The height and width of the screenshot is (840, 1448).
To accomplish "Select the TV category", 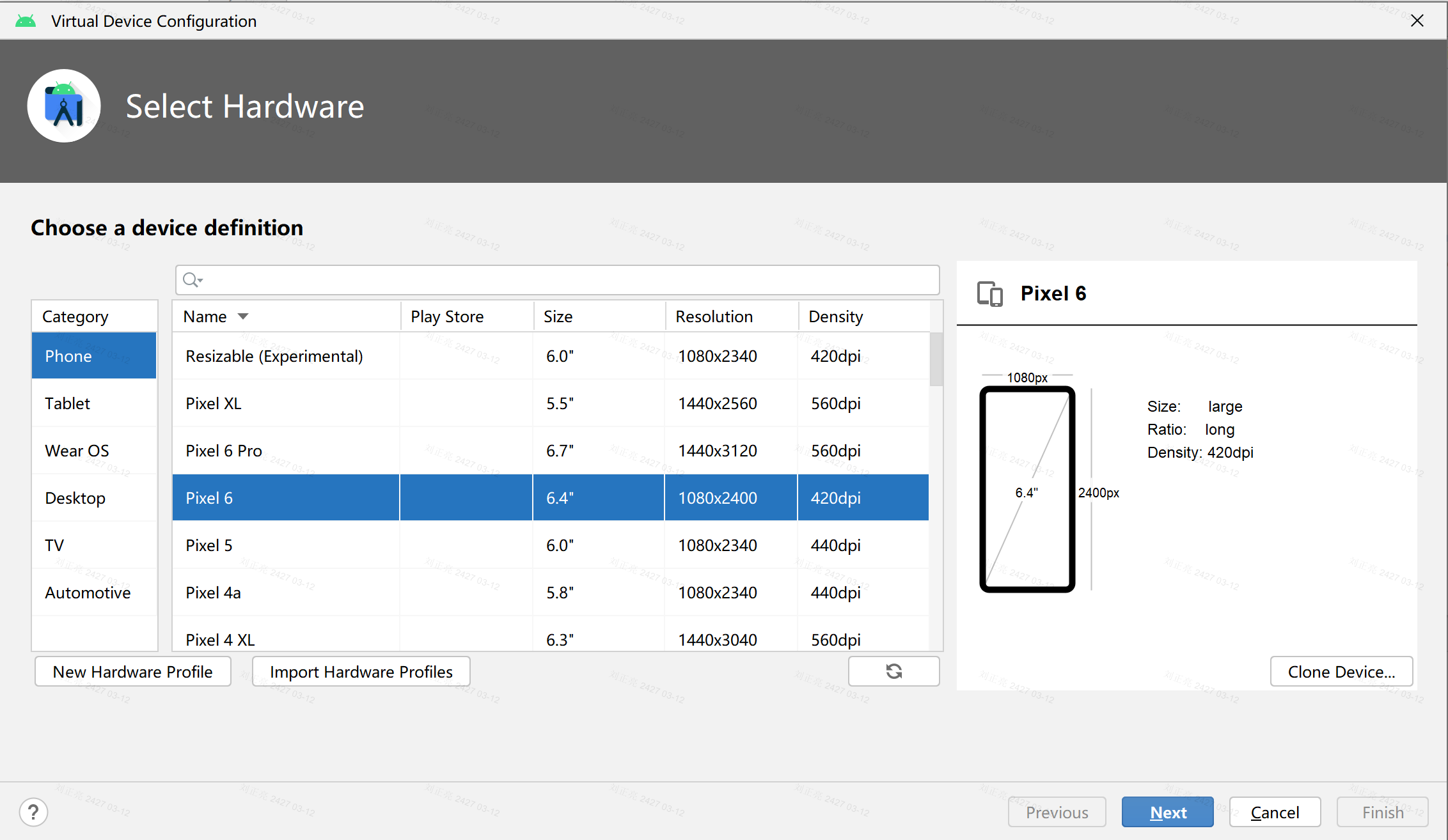I will [94, 545].
